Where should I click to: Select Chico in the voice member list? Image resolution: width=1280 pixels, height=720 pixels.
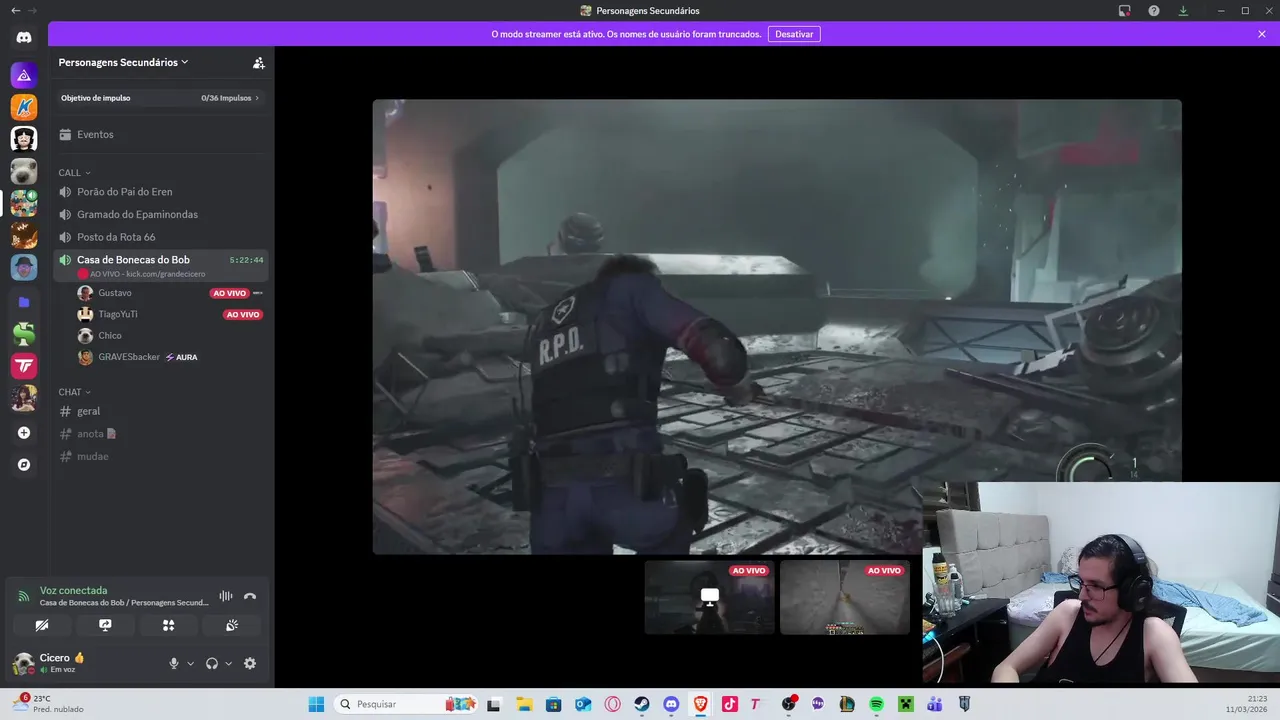[x=170, y=336]
